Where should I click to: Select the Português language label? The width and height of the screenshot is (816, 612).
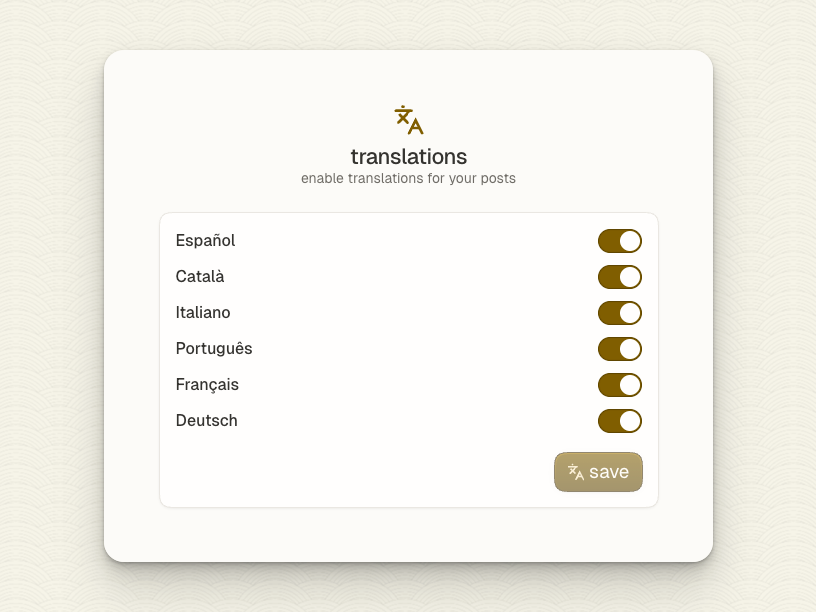pos(214,348)
